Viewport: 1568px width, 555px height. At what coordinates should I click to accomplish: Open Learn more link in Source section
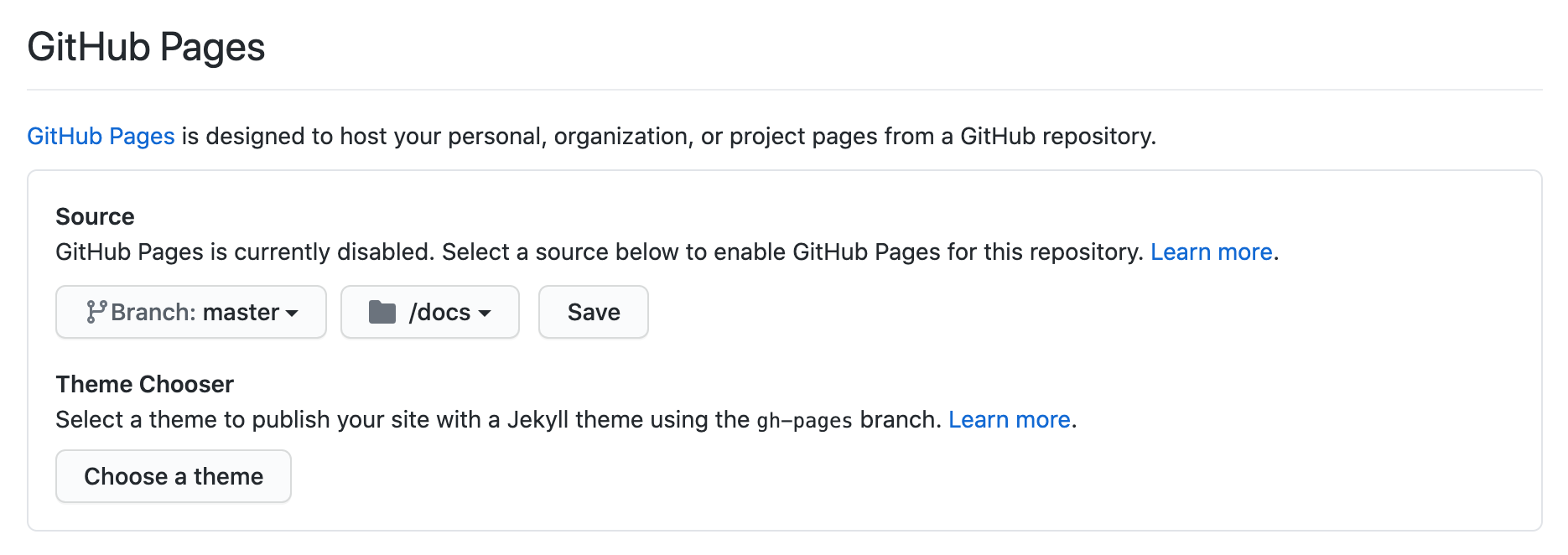coord(1211,252)
